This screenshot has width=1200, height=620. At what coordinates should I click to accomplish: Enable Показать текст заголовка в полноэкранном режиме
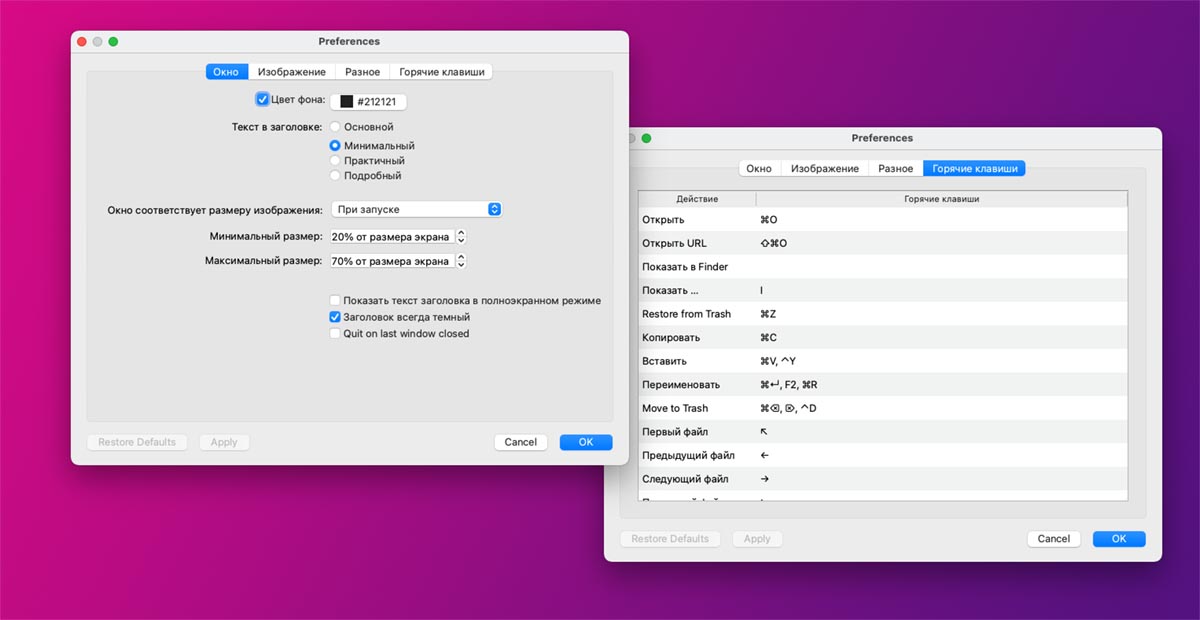[336, 301]
